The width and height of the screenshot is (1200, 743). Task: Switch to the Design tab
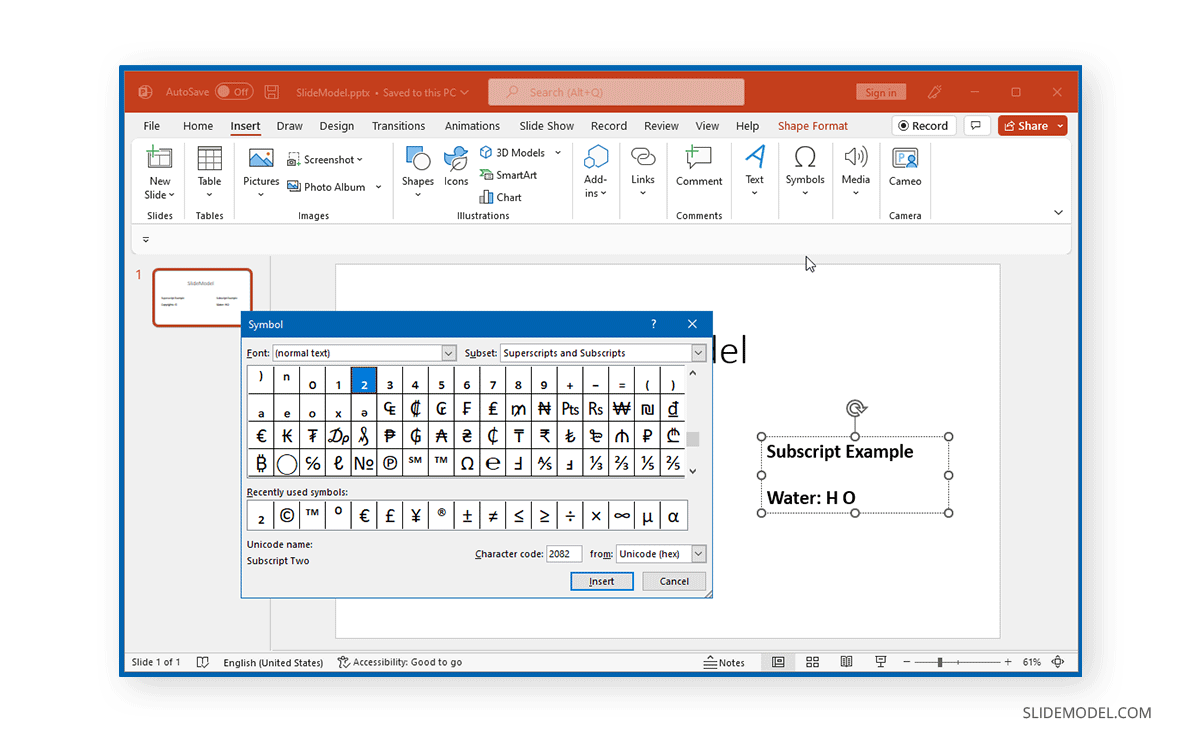[336, 125]
